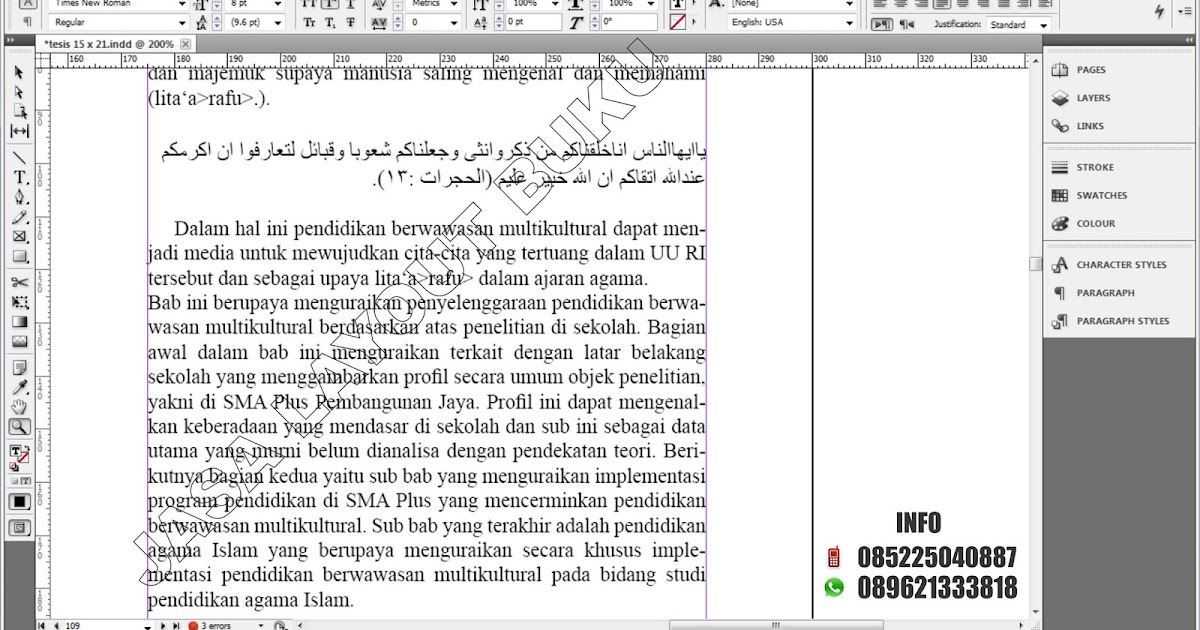Screen dimensions: 1200x630
Task: Select the Direct Selection tool
Action: point(19,91)
